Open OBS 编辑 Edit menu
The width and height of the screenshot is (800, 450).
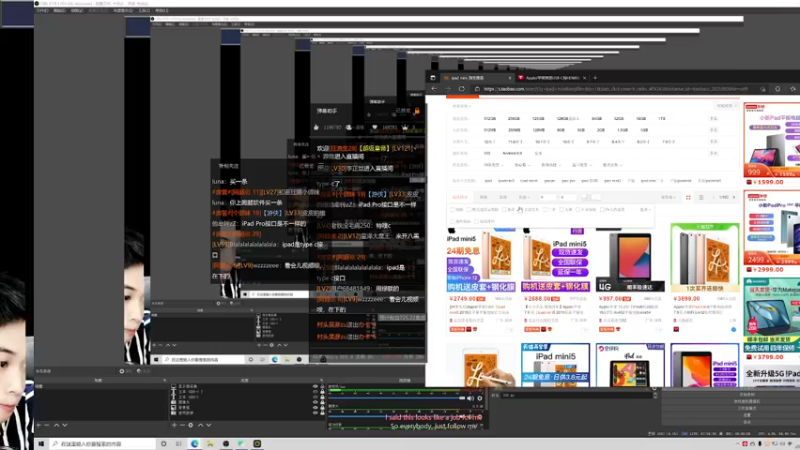point(59,11)
